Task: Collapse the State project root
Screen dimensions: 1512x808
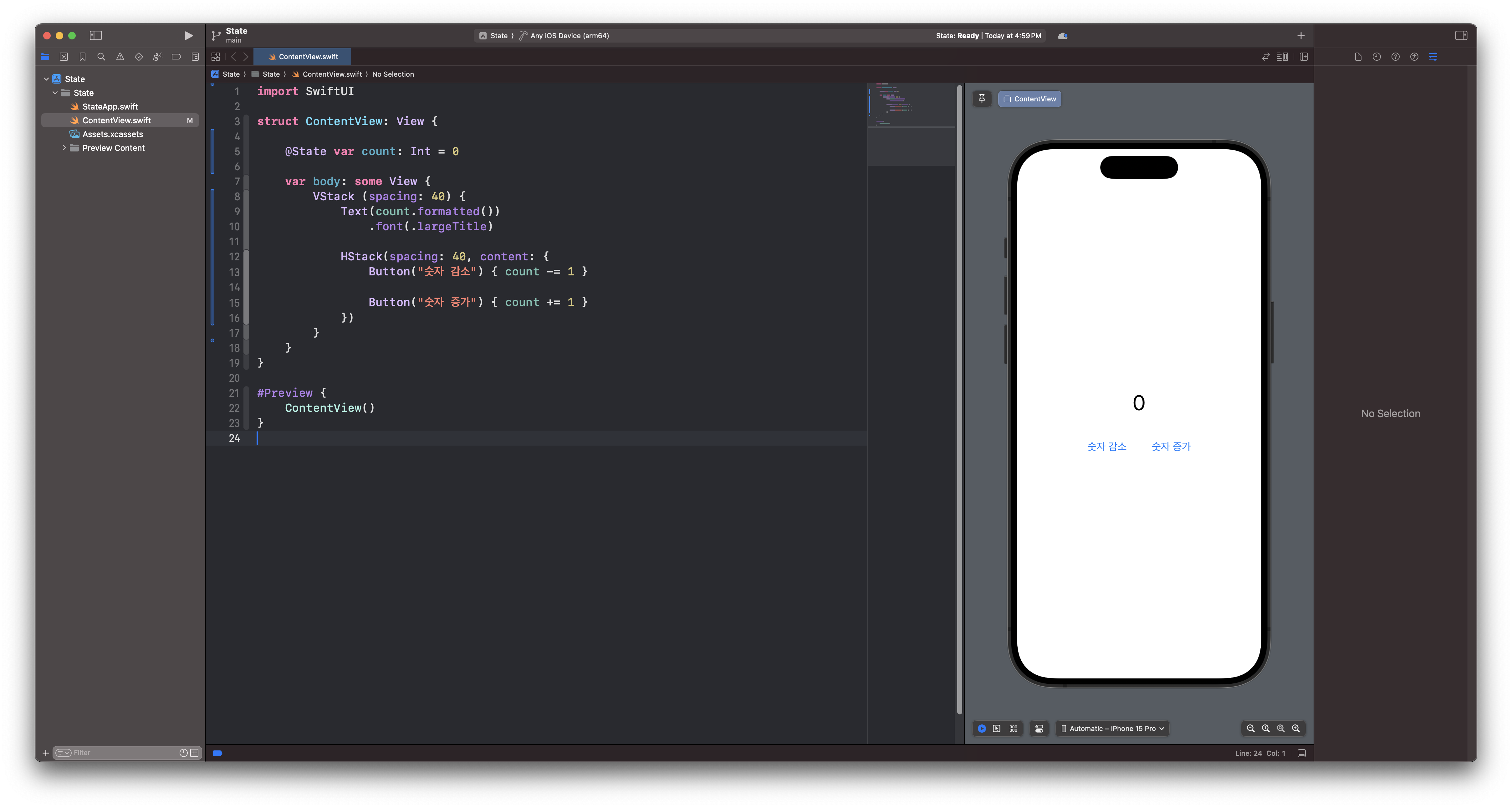Action: [x=46, y=79]
